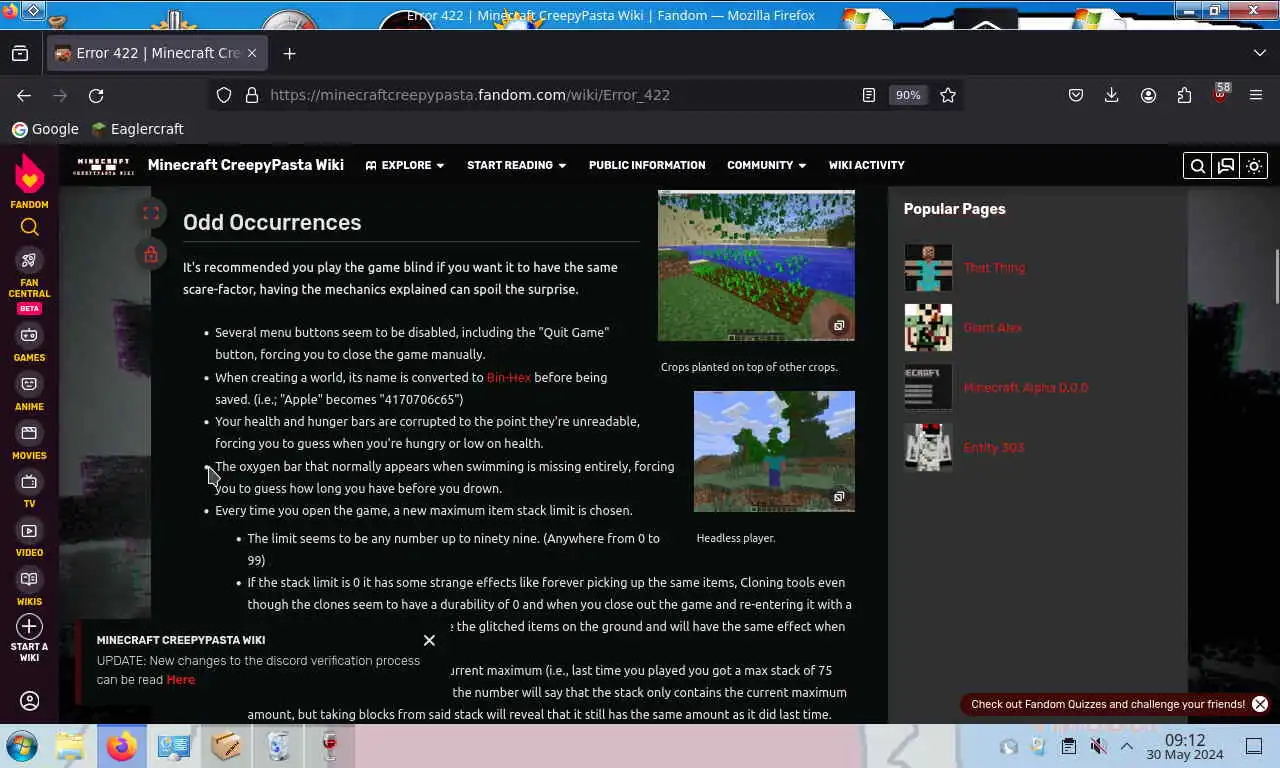Close the Fandom Quizzes banner
The width and height of the screenshot is (1280, 768).
tap(1260, 704)
